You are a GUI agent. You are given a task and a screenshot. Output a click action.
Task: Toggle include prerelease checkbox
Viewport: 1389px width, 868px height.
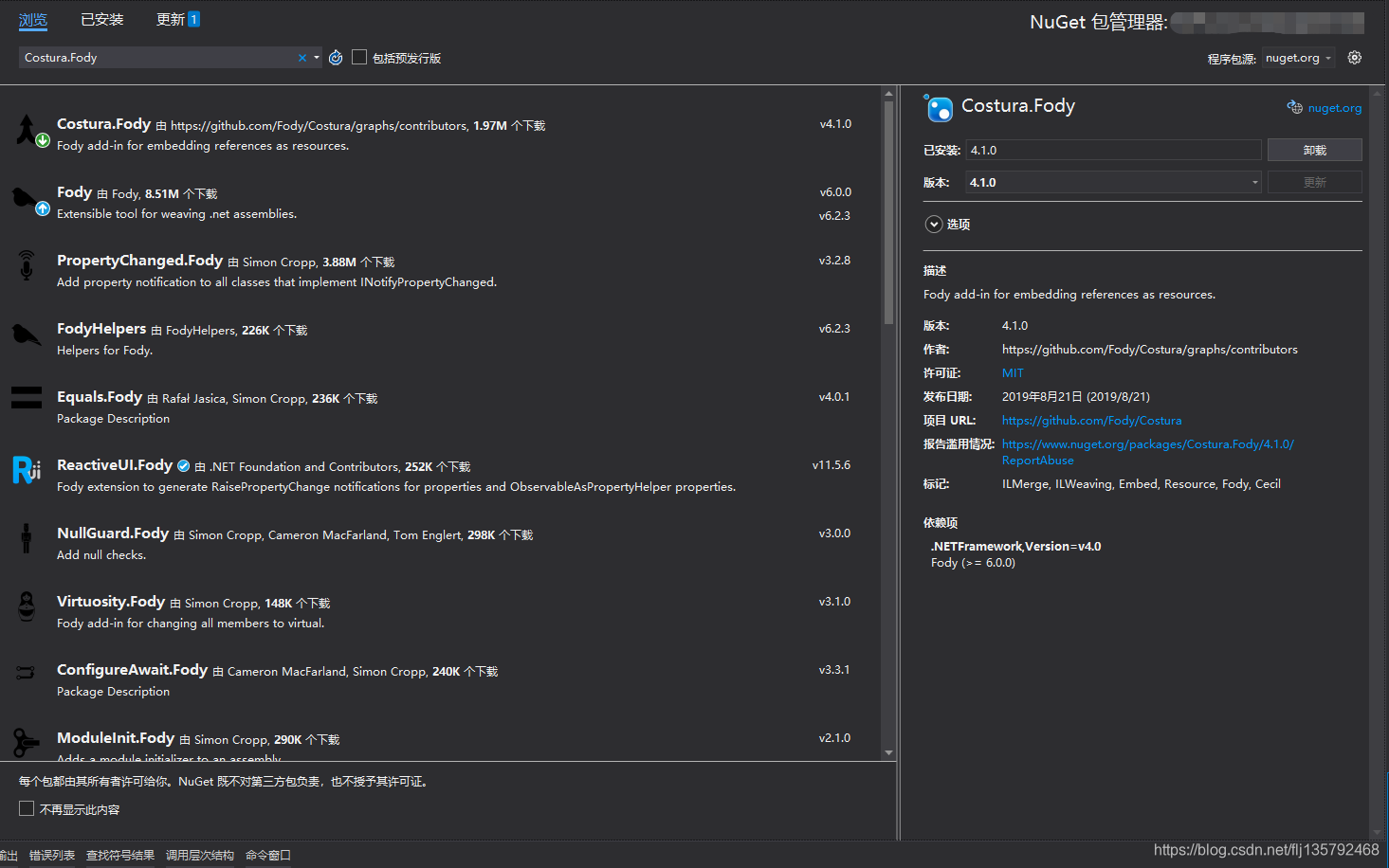359,57
